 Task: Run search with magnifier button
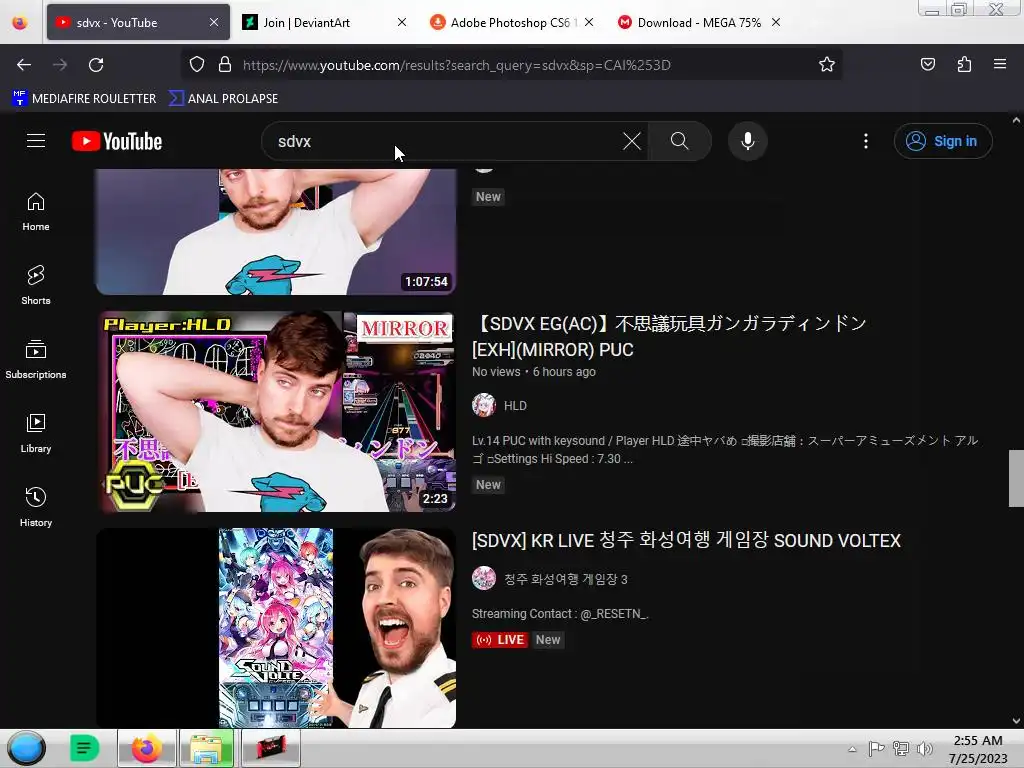pyautogui.click(x=679, y=141)
